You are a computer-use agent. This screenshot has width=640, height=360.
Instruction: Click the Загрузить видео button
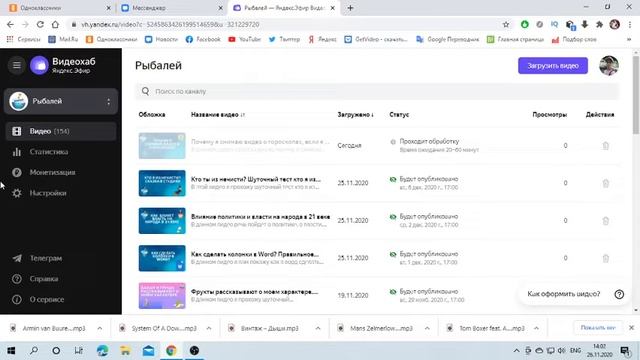click(553, 66)
